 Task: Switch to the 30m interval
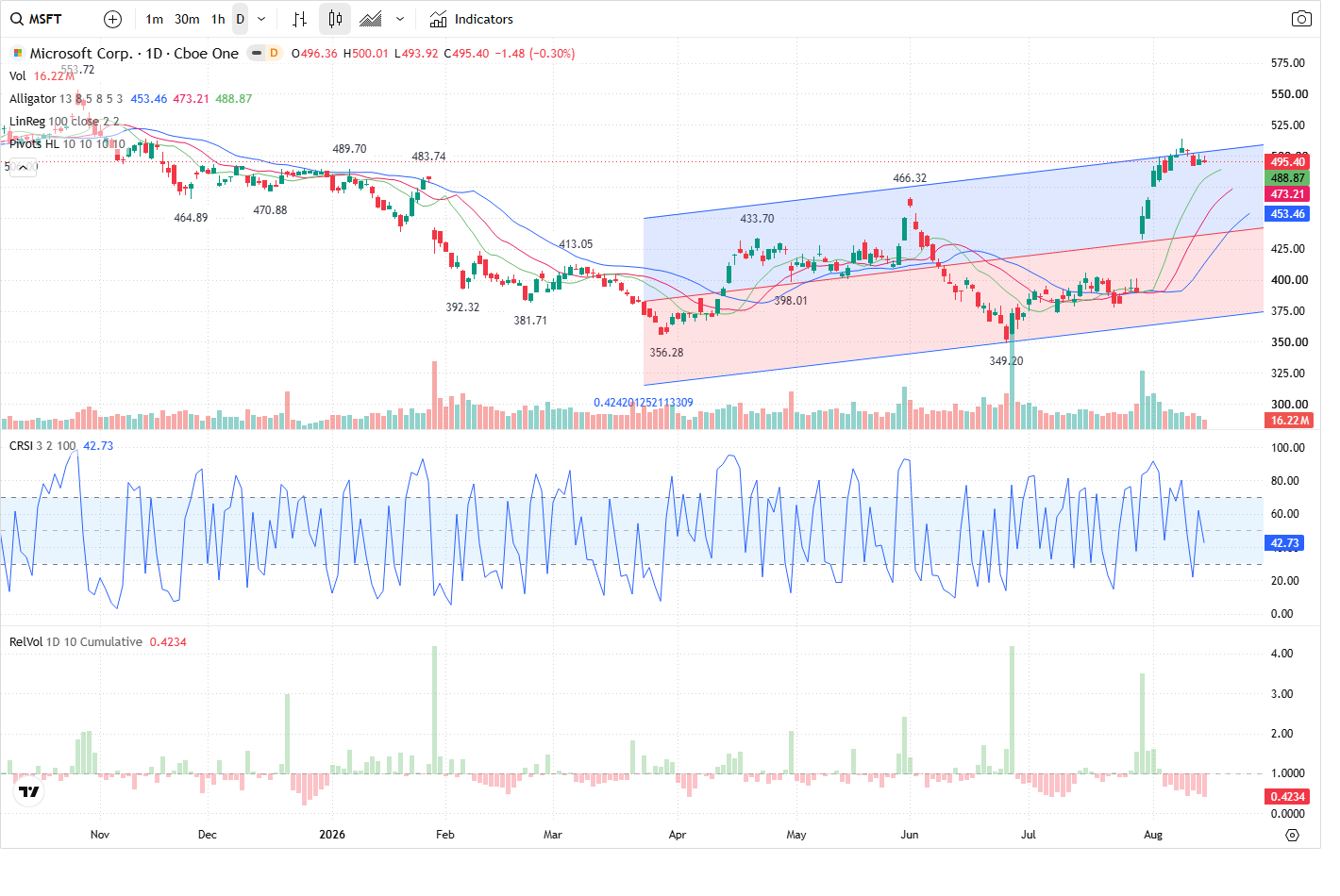[187, 19]
